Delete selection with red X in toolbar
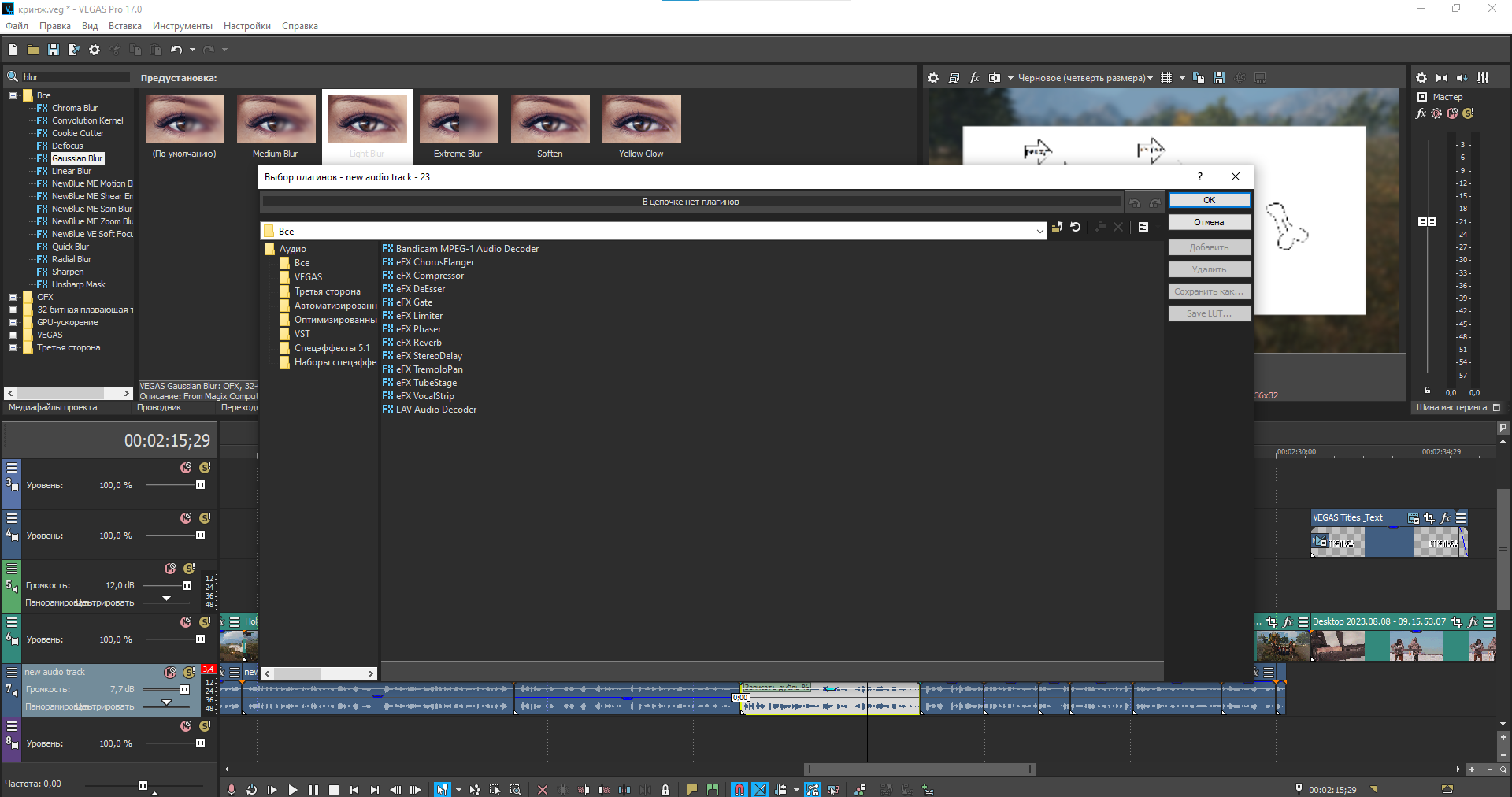 (543, 789)
